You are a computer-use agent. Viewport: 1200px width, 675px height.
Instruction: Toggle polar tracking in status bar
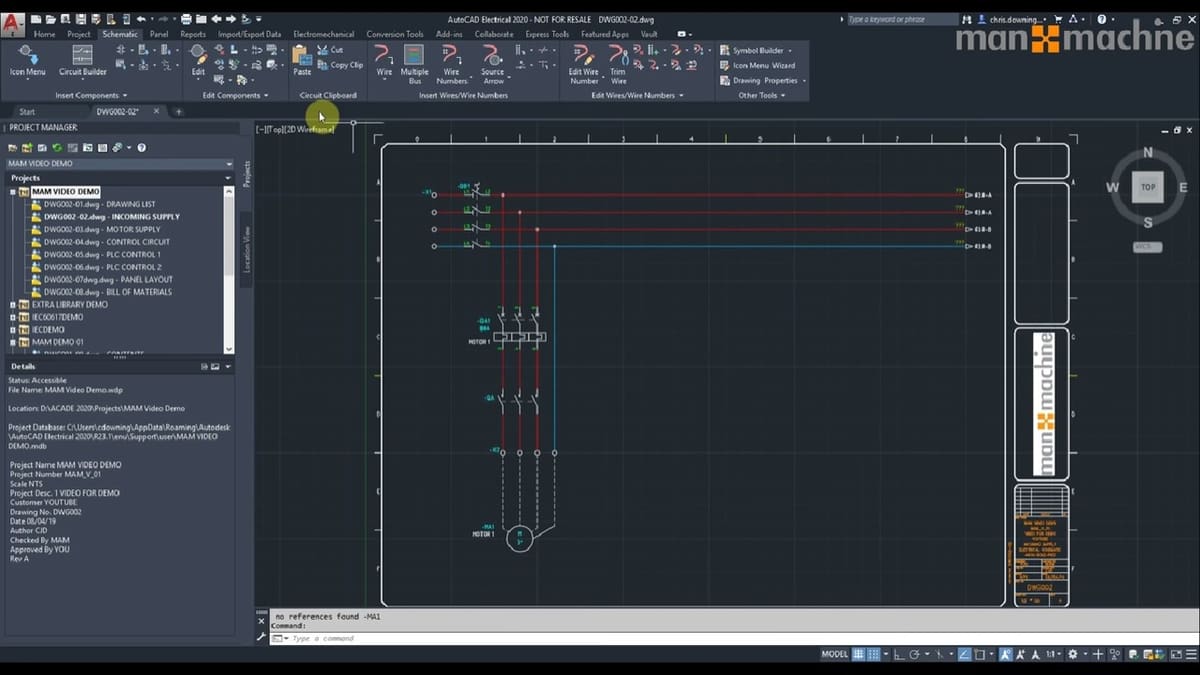[x=914, y=654]
